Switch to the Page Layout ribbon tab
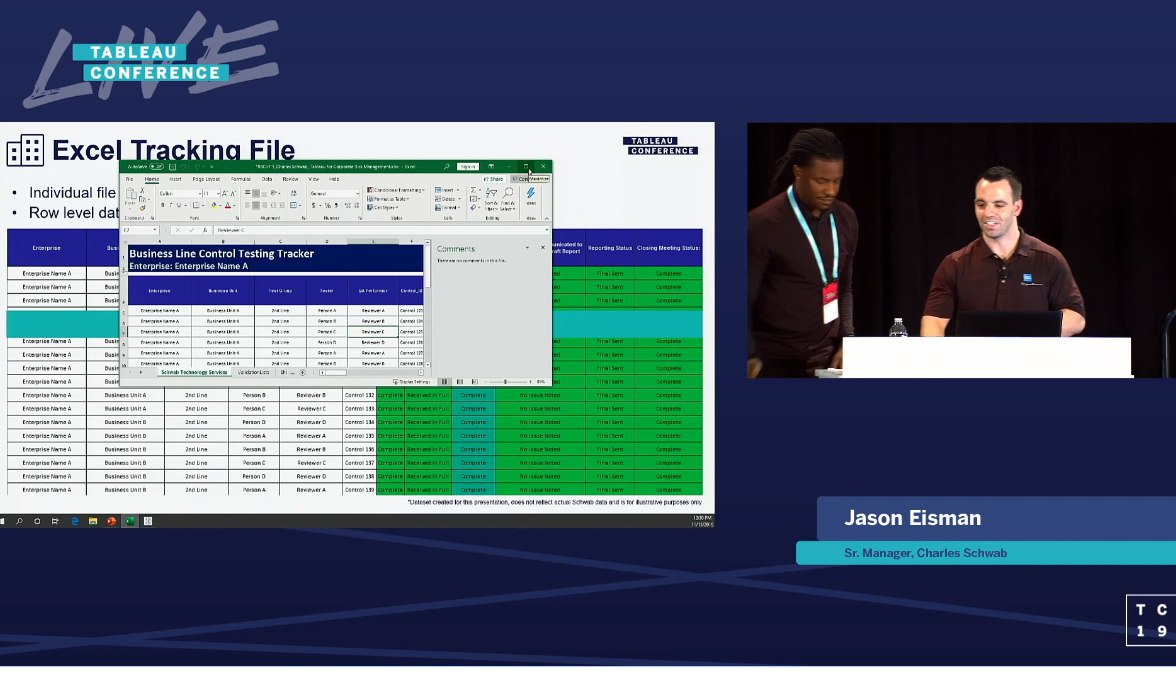This screenshot has width=1176, height=680. click(x=206, y=179)
